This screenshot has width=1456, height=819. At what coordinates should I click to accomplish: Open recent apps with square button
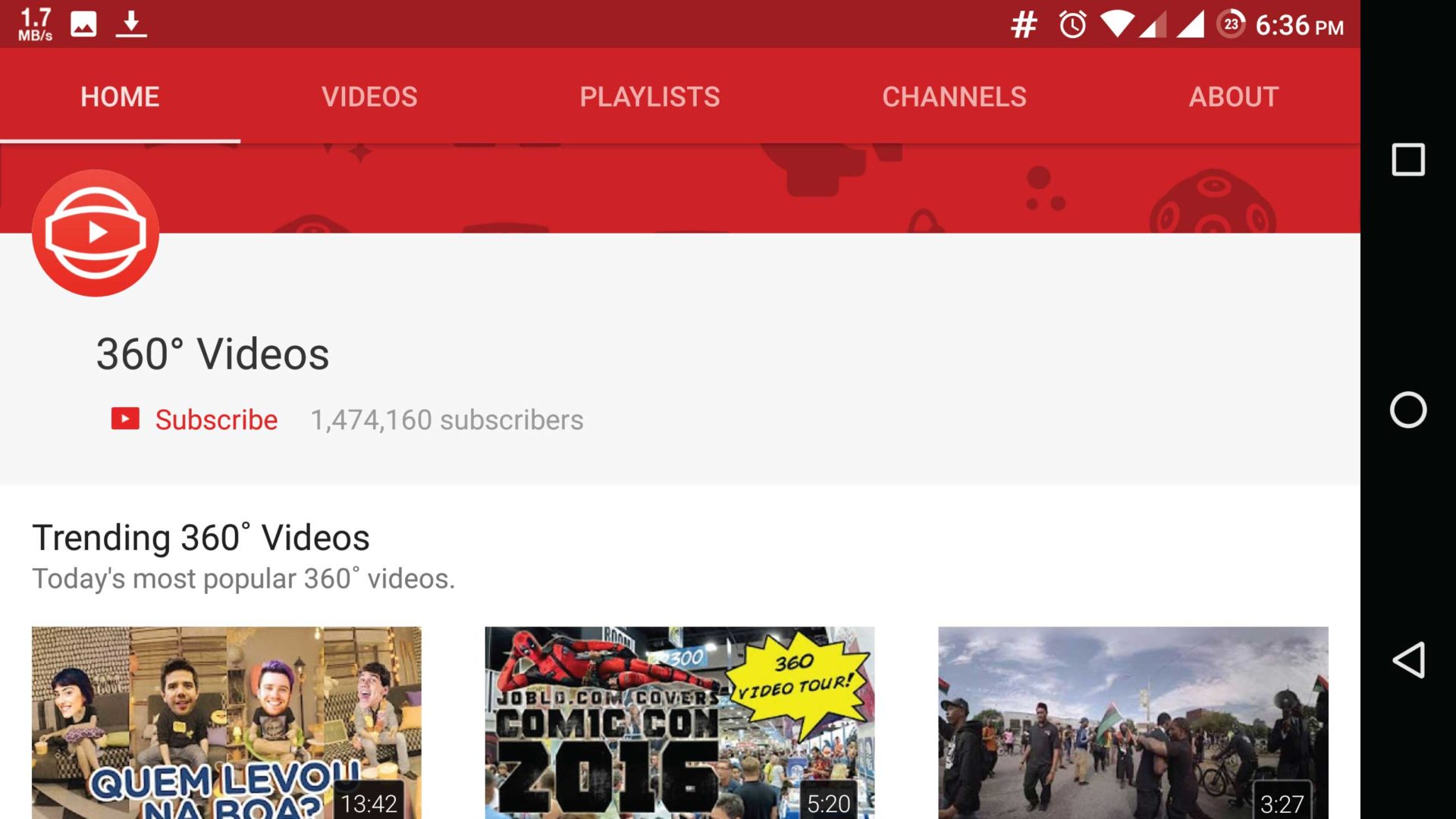(x=1407, y=160)
